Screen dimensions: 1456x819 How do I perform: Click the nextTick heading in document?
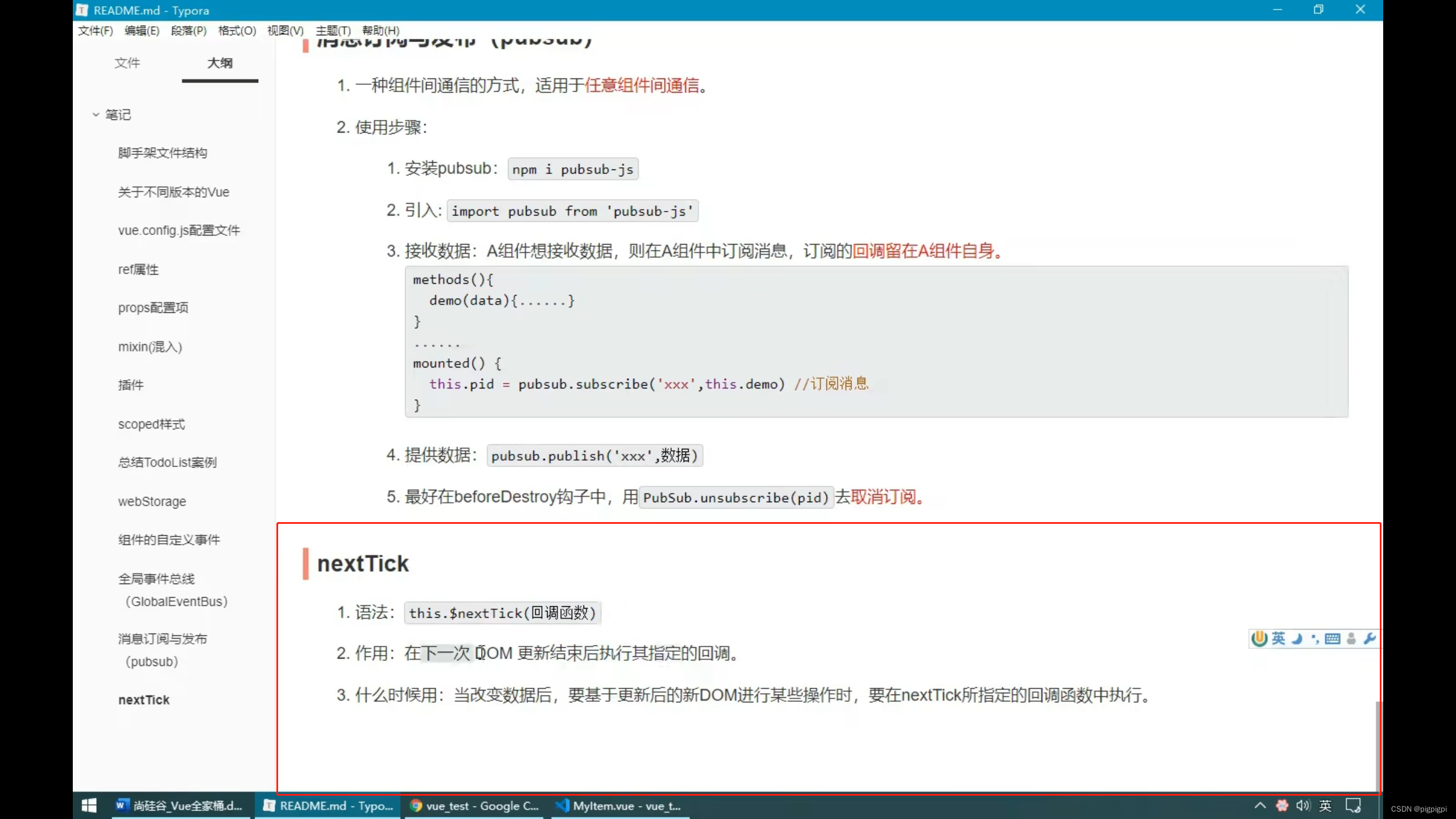point(363,564)
